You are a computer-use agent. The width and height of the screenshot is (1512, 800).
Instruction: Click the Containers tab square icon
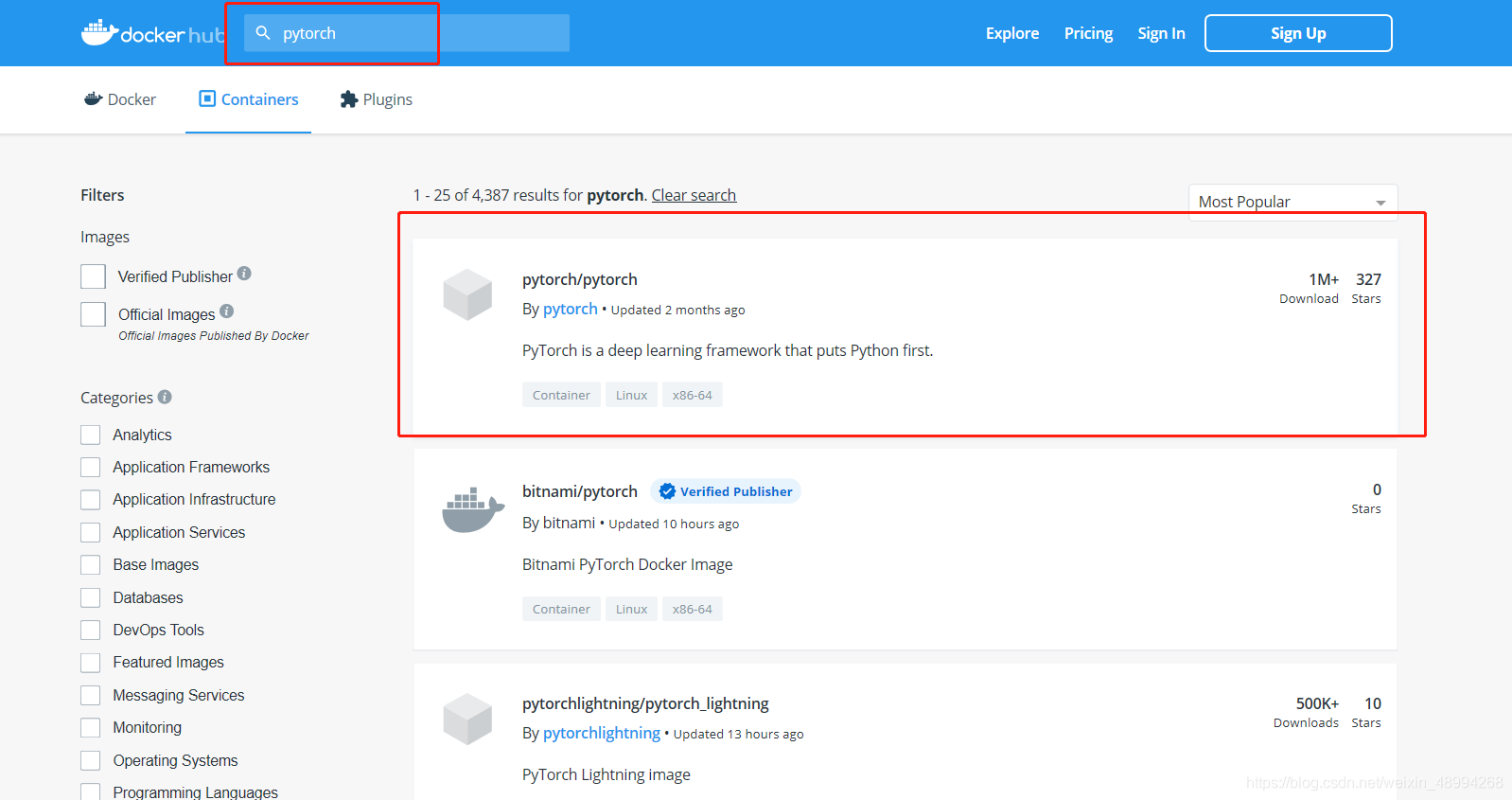[x=207, y=98]
